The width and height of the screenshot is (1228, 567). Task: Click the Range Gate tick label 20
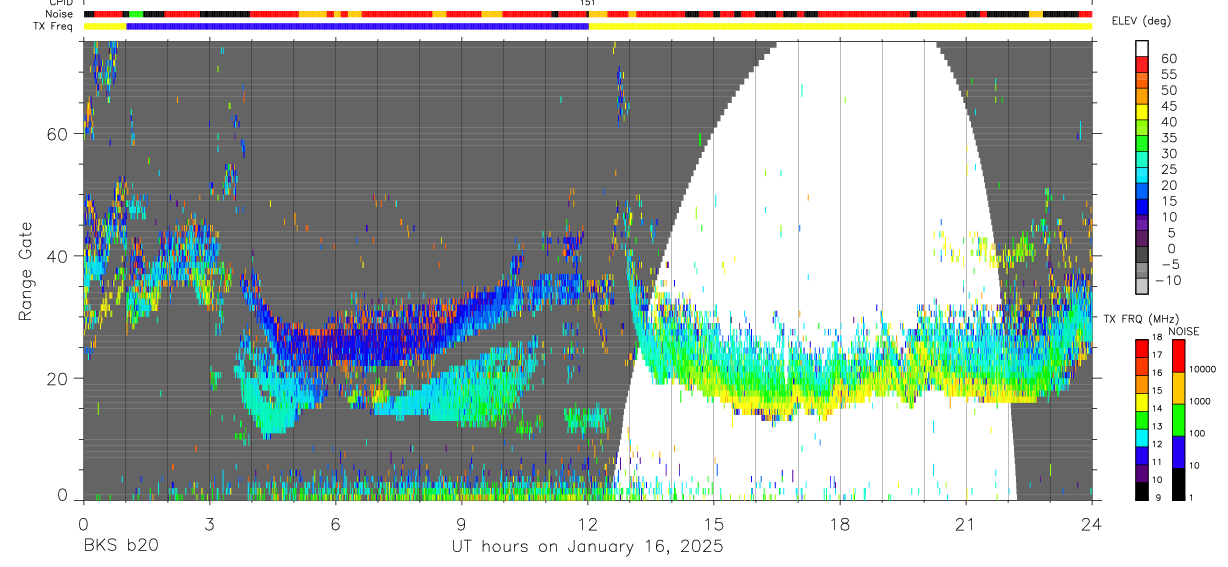tap(60, 378)
